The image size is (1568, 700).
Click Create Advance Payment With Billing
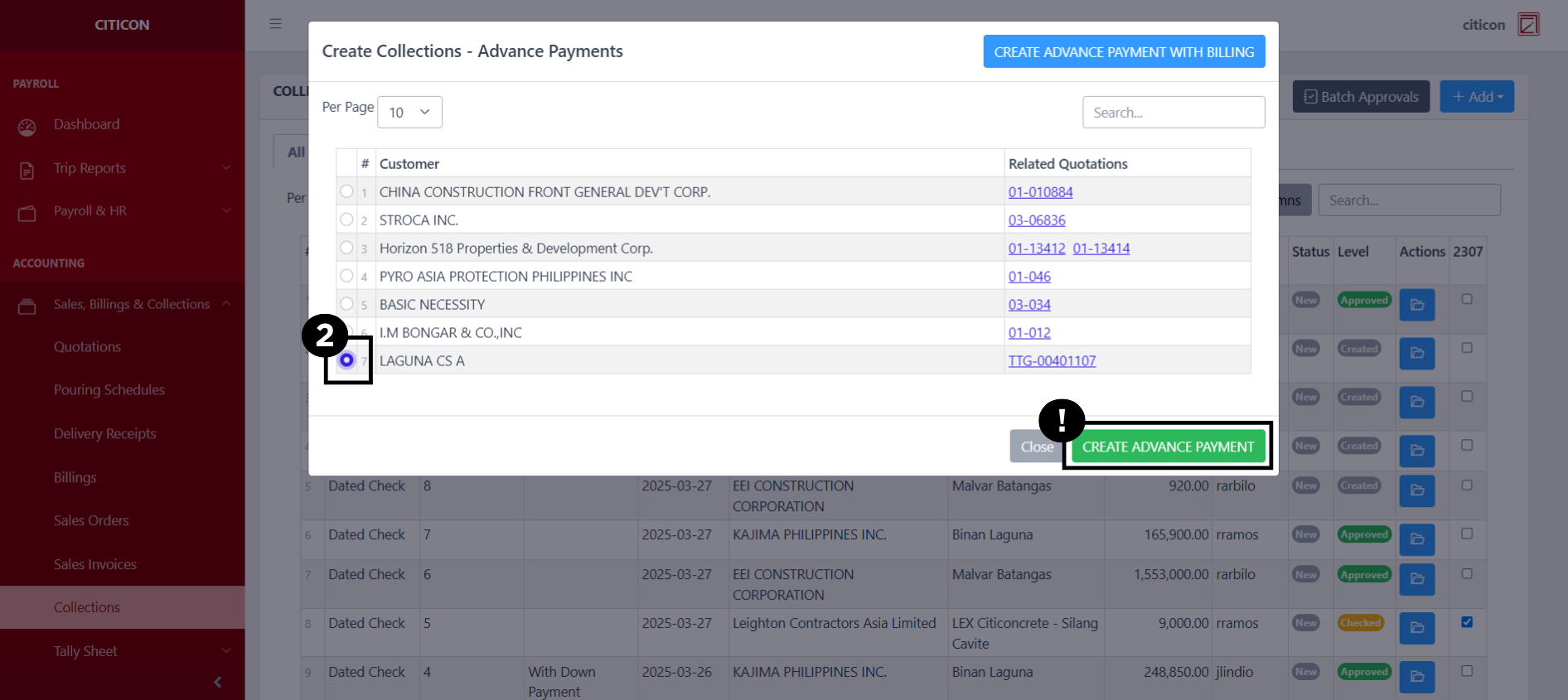pyautogui.click(x=1123, y=52)
